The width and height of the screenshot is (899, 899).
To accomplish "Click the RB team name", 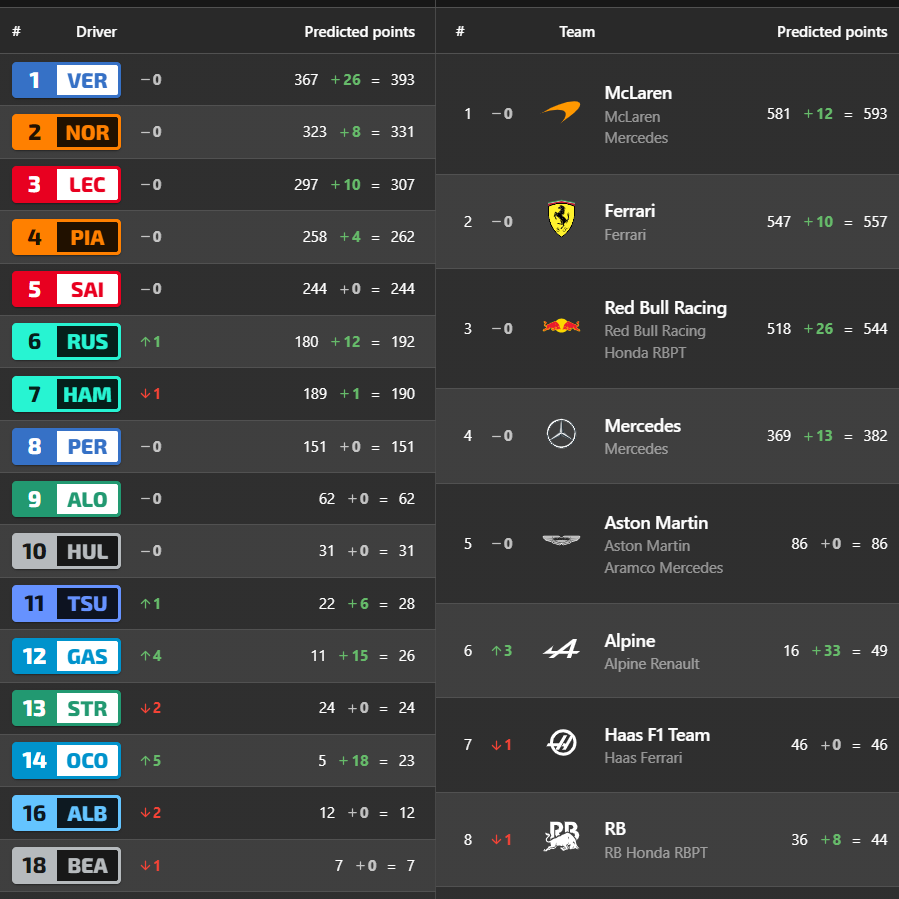I will click(615, 829).
